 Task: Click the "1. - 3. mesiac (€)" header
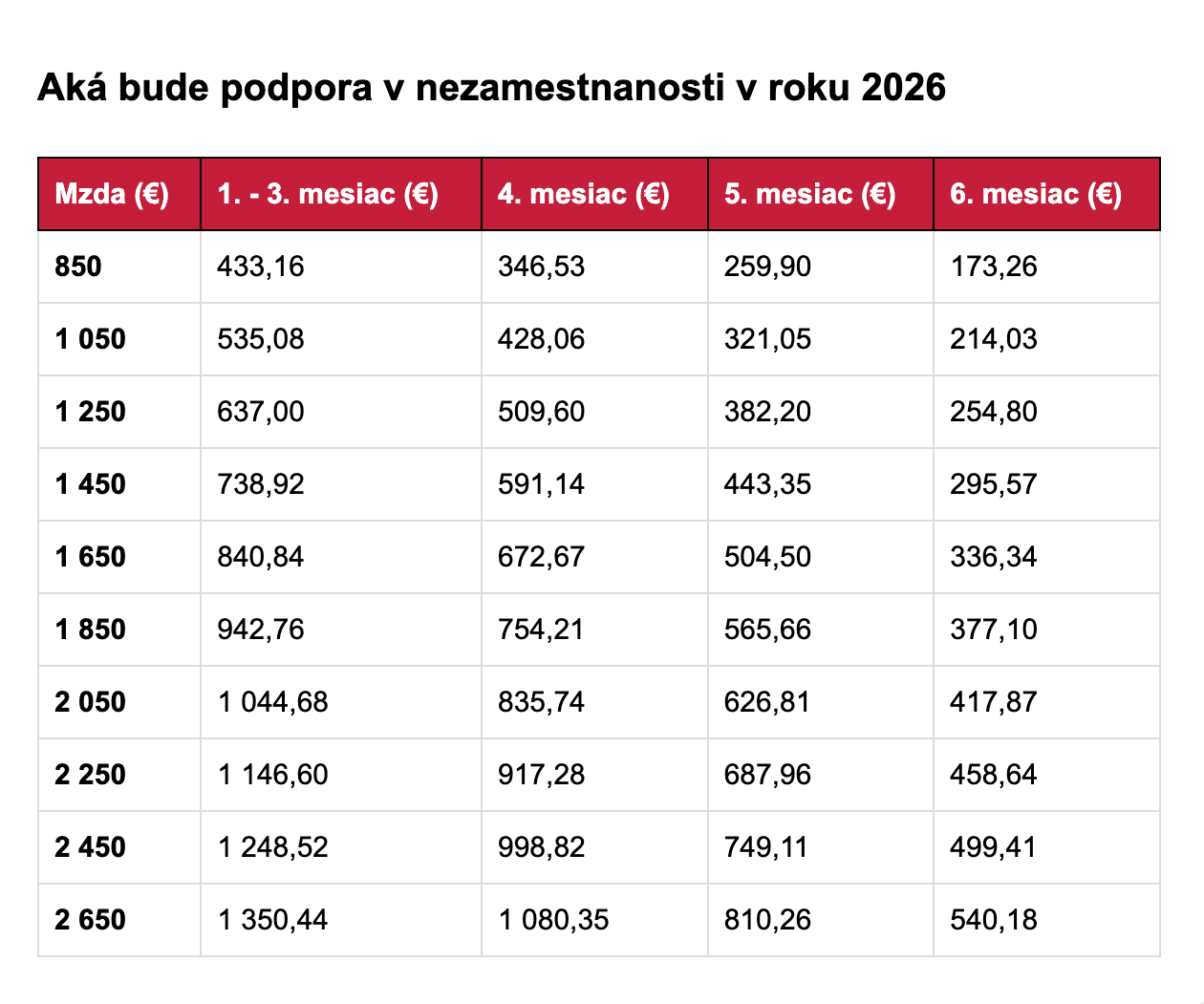(328, 194)
